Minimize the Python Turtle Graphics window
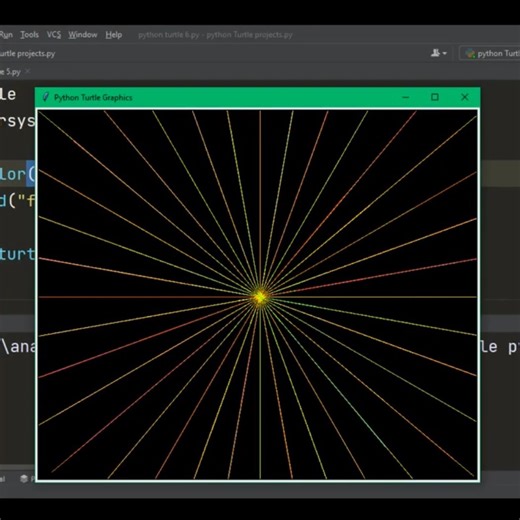 [x=405, y=97]
